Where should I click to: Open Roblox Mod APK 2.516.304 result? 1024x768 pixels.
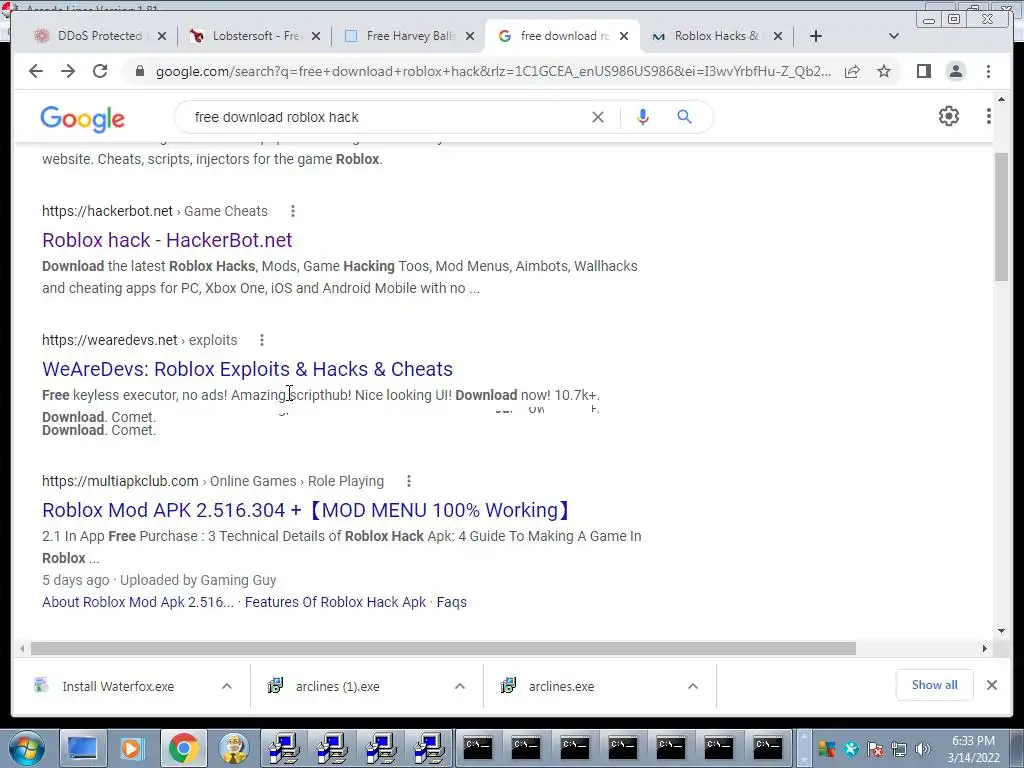308,510
